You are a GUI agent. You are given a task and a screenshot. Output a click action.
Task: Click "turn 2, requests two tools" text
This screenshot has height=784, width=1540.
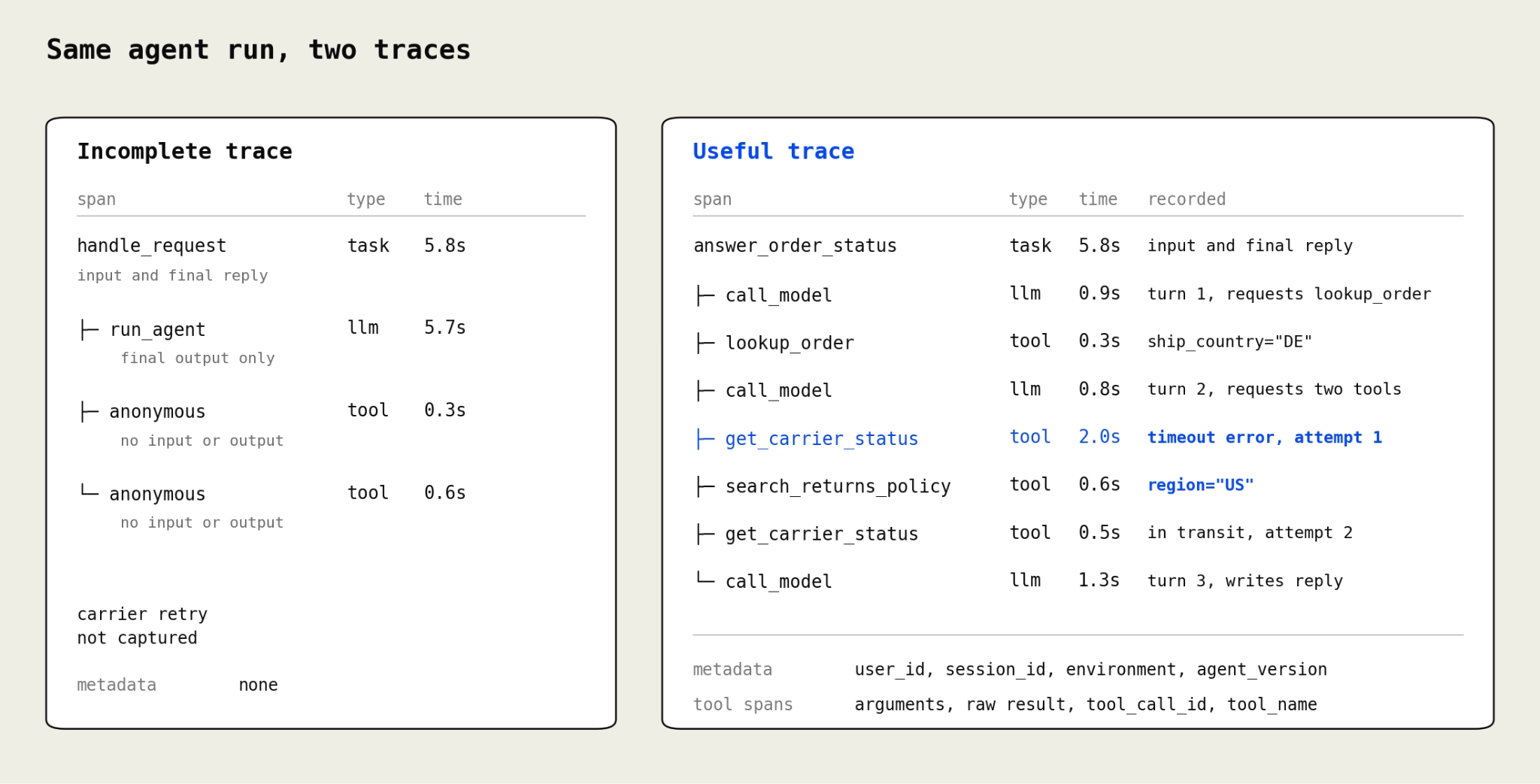[1274, 389]
